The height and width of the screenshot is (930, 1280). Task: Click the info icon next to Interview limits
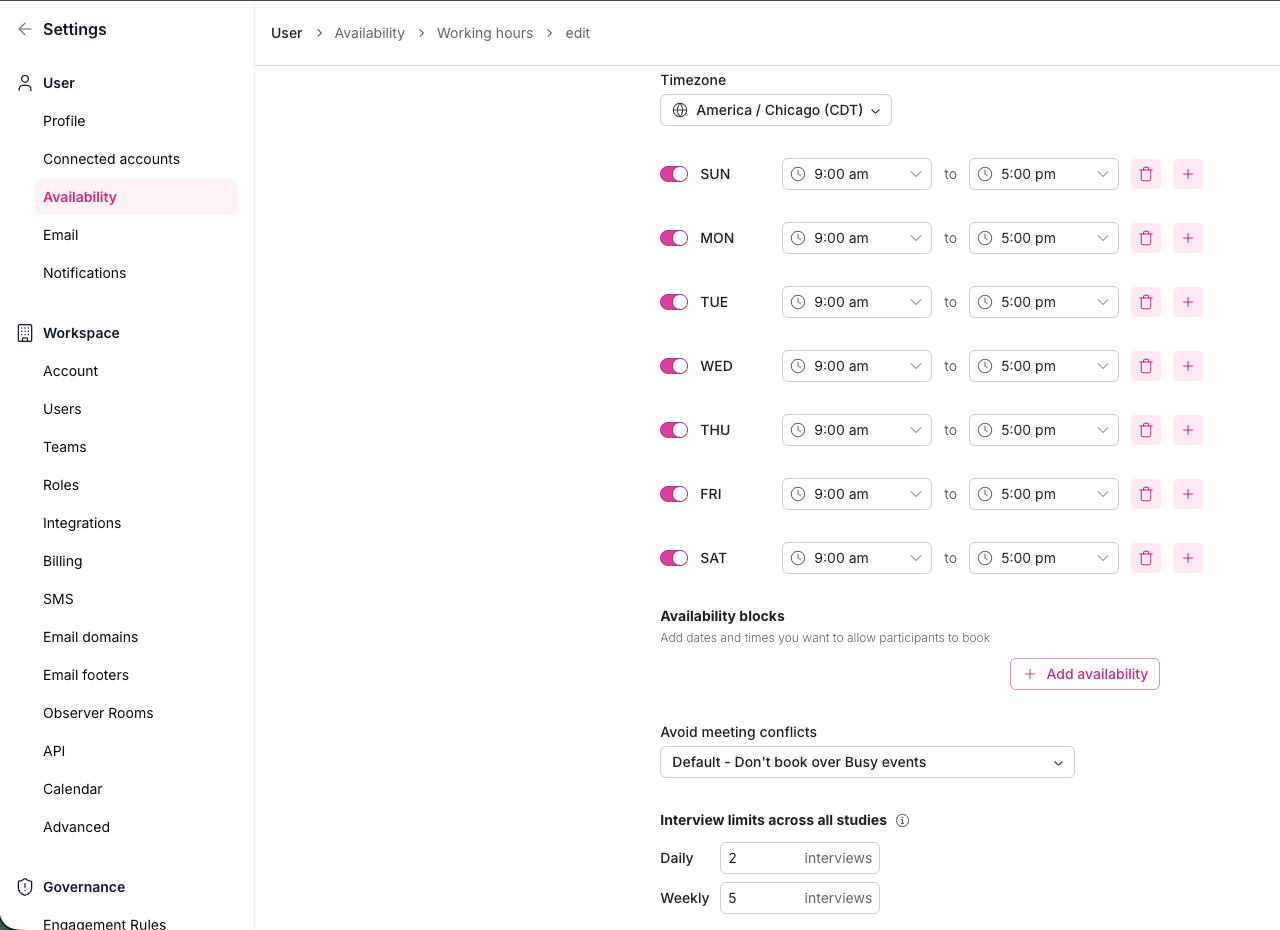[x=902, y=820]
